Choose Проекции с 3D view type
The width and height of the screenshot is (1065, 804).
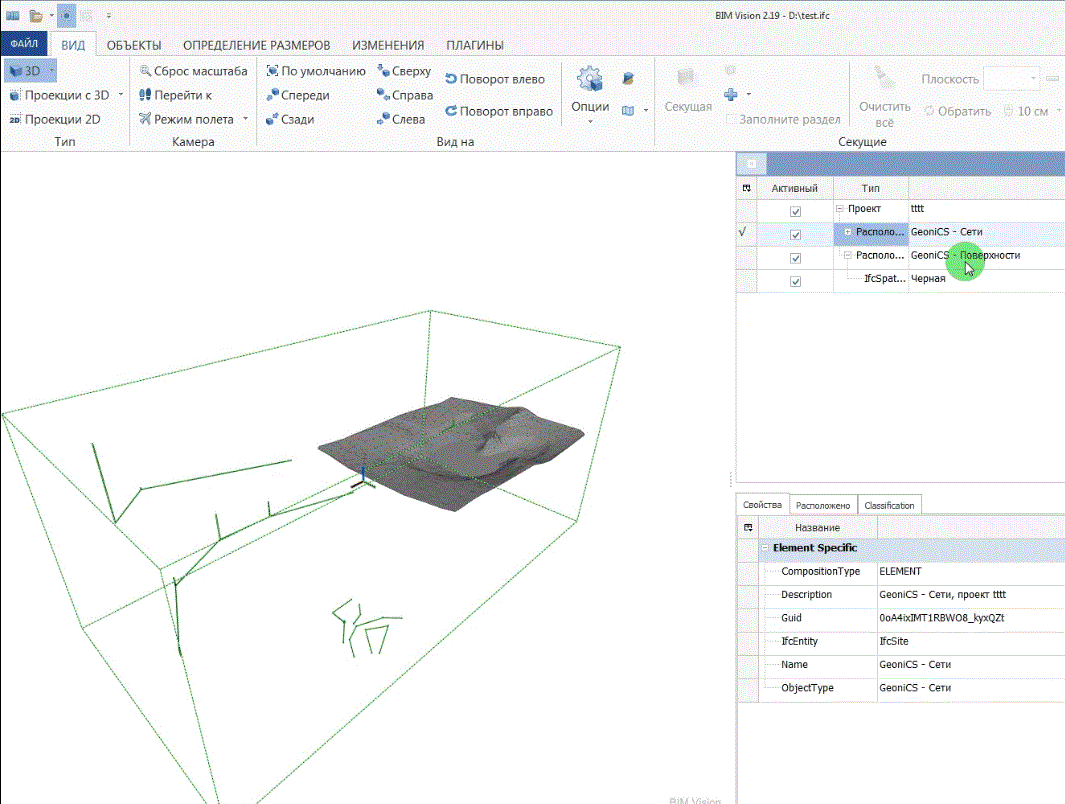click(59, 95)
